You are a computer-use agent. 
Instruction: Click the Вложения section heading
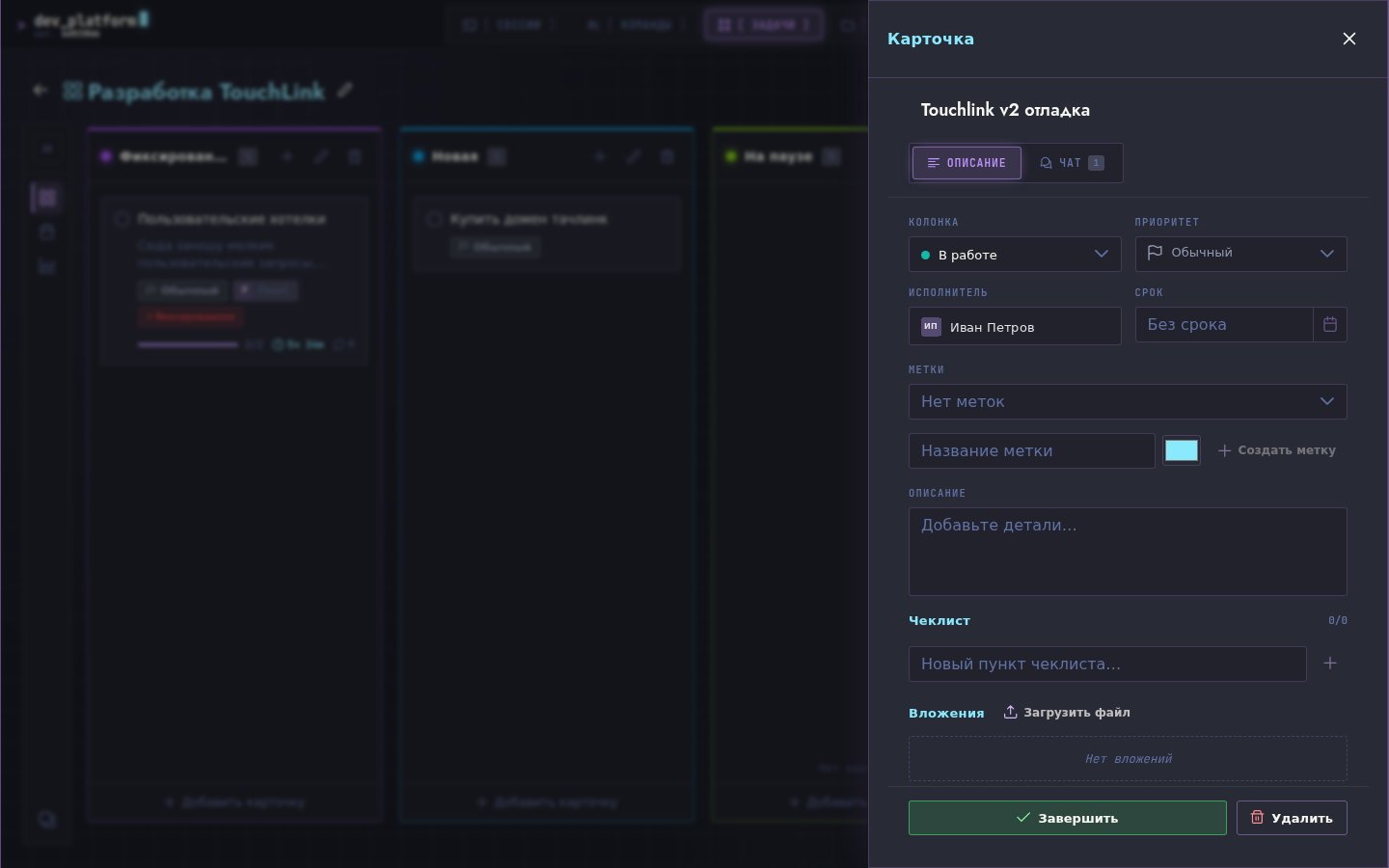tap(946, 713)
